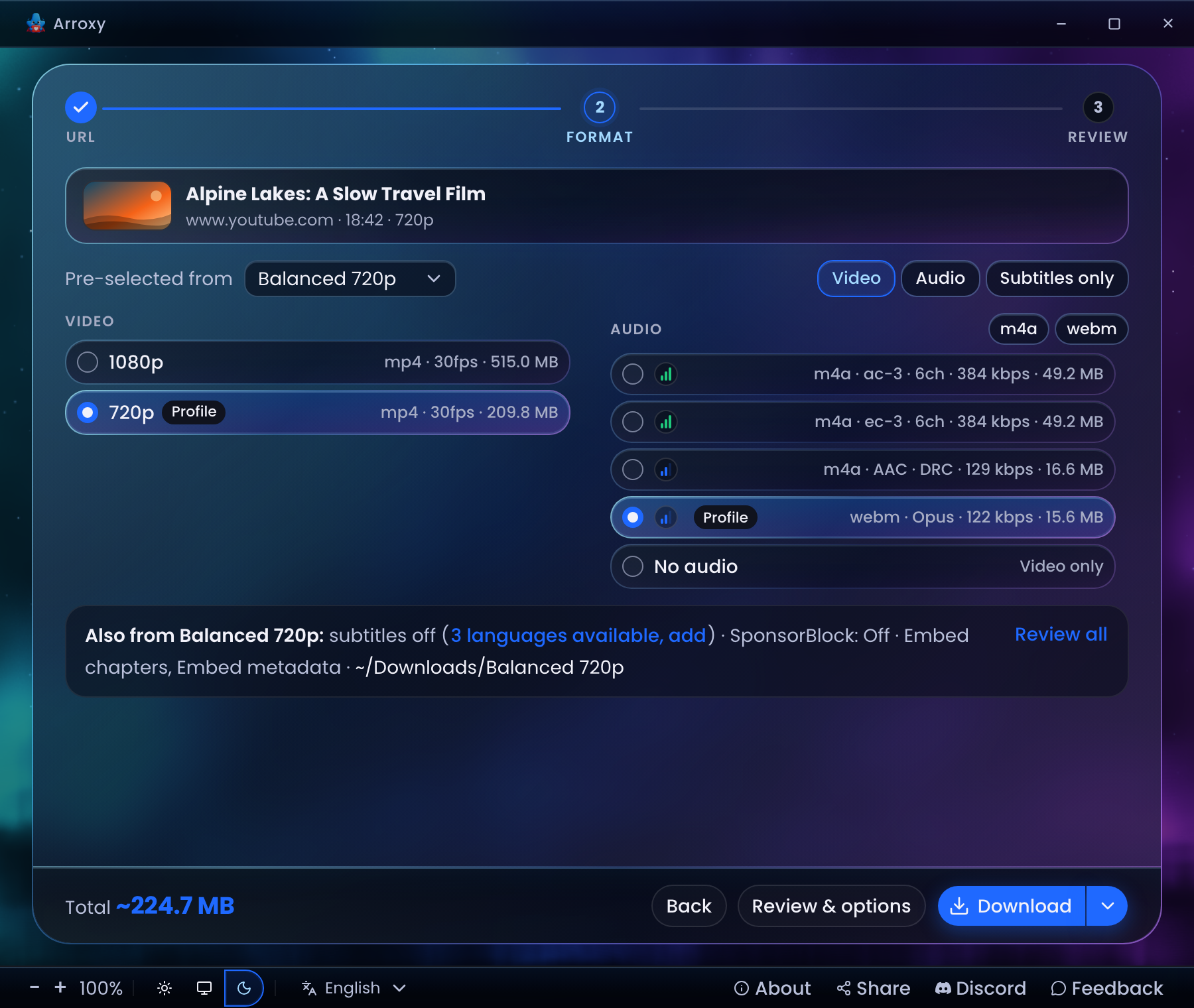Click quality bars icon on AAC DRC row

pos(665,470)
